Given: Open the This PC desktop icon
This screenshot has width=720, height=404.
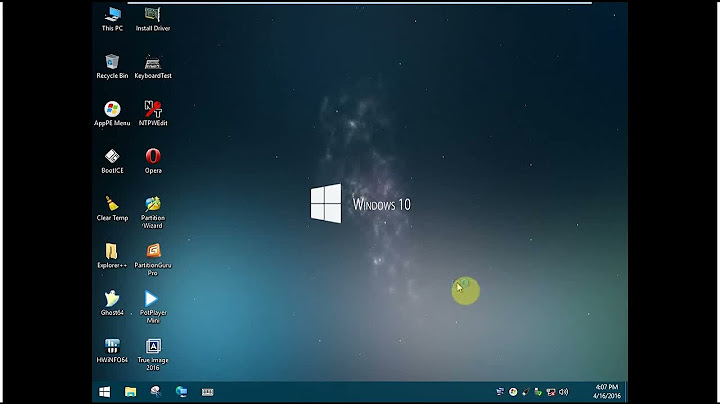Looking at the screenshot, I should click(x=112, y=19).
